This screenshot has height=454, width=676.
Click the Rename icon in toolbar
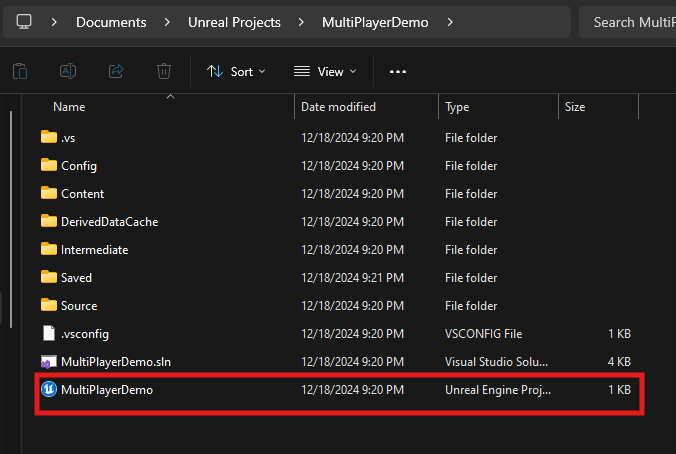[68, 71]
